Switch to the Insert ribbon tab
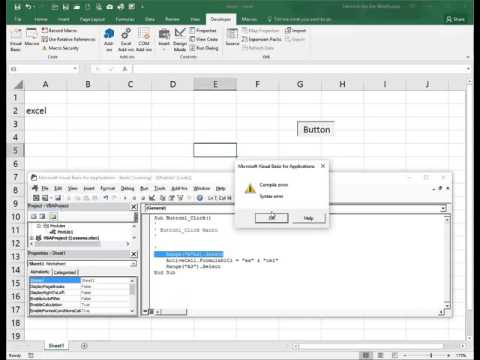This screenshot has height=360, width=480. point(63,19)
